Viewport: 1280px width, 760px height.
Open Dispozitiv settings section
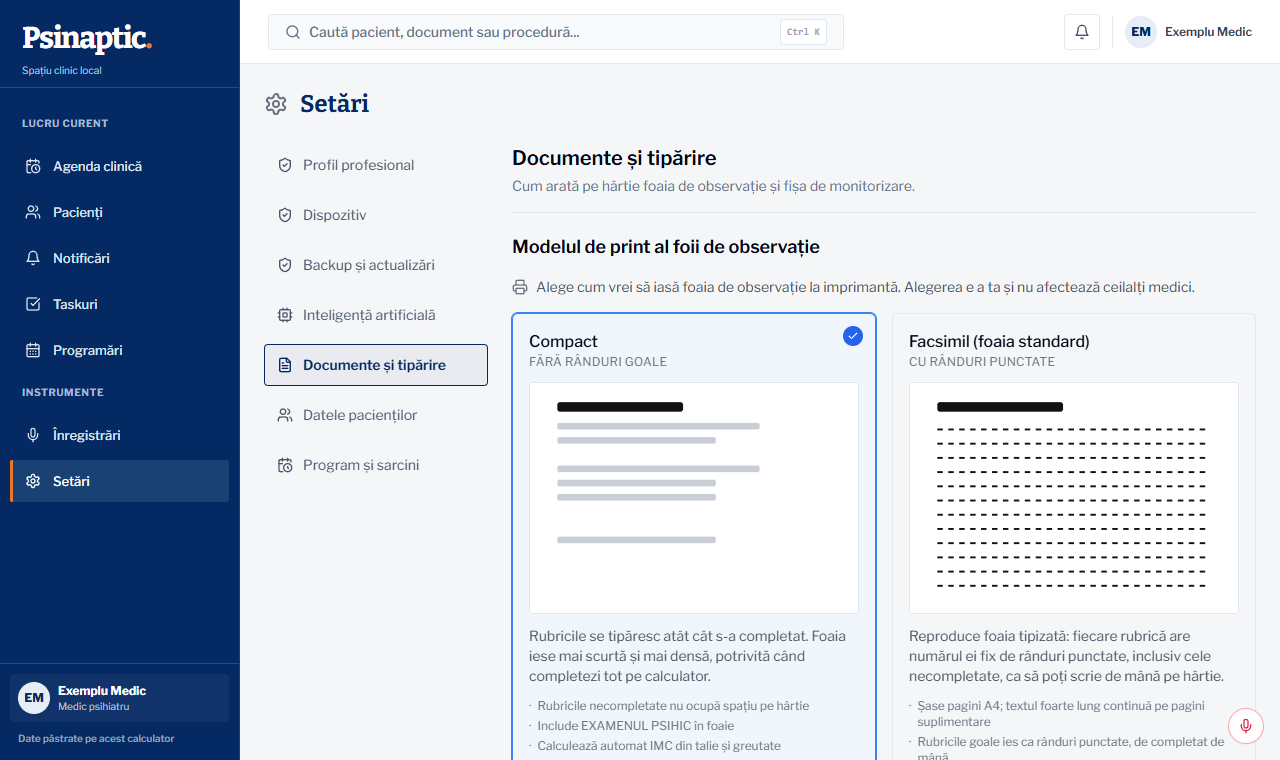click(376, 215)
